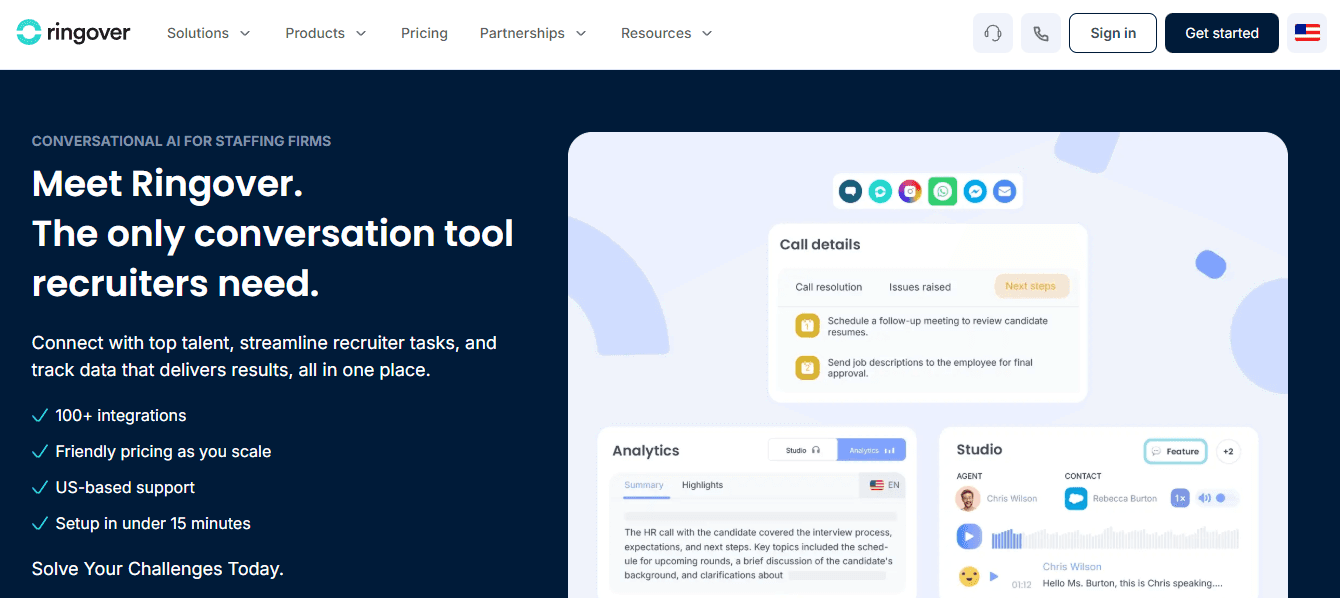Click the blue email channel icon

[x=1005, y=191]
